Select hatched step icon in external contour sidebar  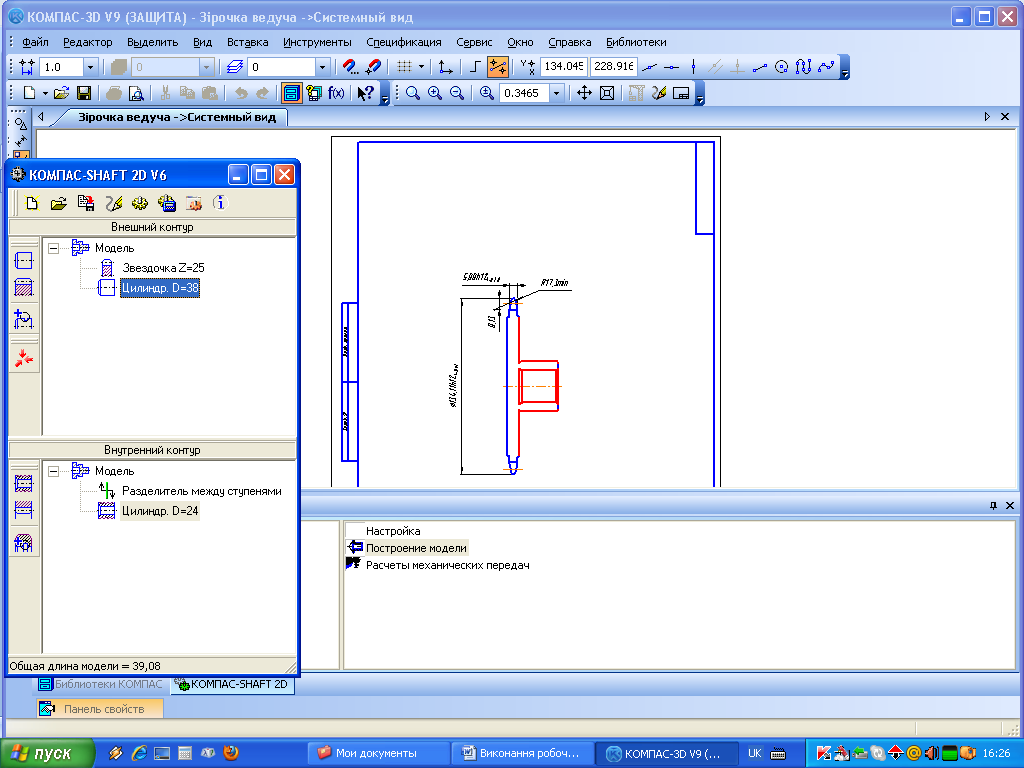coord(24,287)
